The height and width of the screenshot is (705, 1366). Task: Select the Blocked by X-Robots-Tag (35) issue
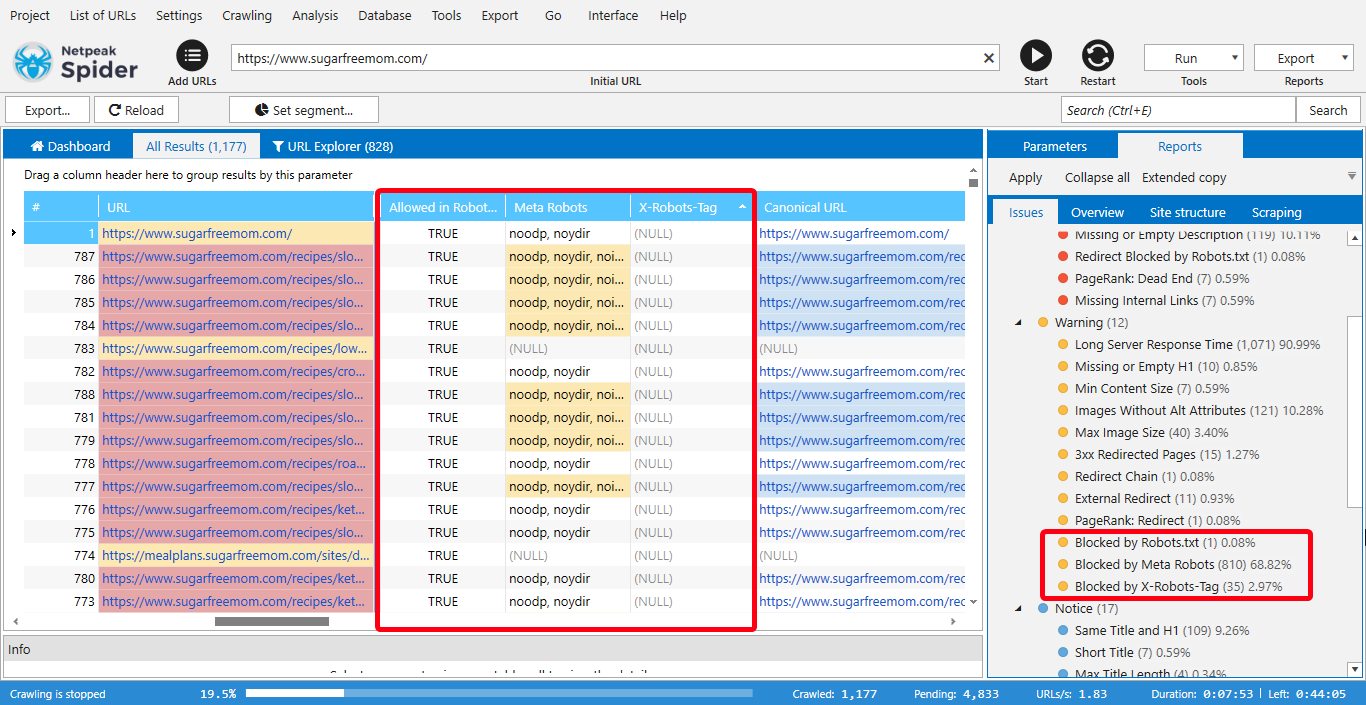[1178, 586]
